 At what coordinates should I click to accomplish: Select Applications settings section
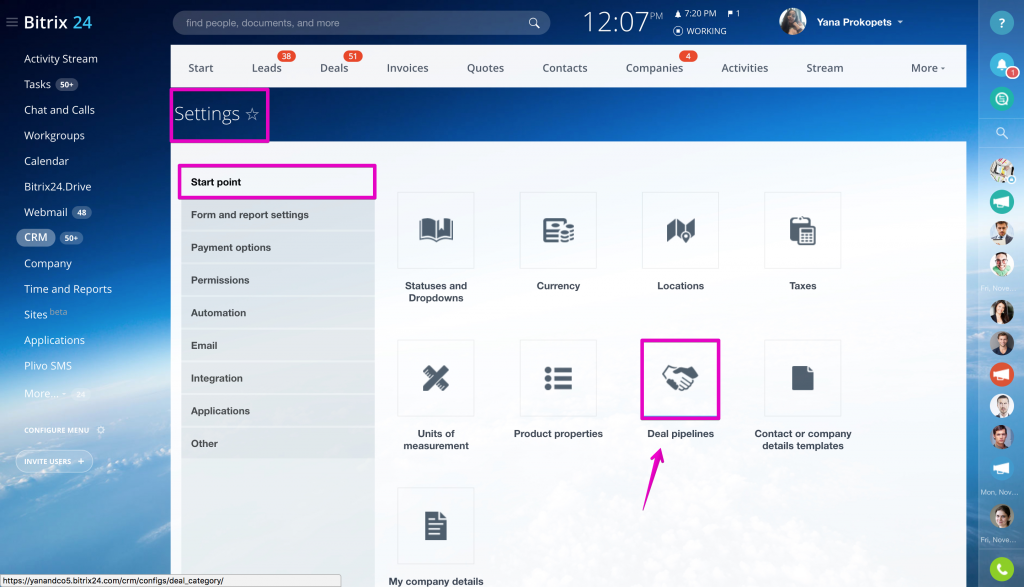coord(278,410)
